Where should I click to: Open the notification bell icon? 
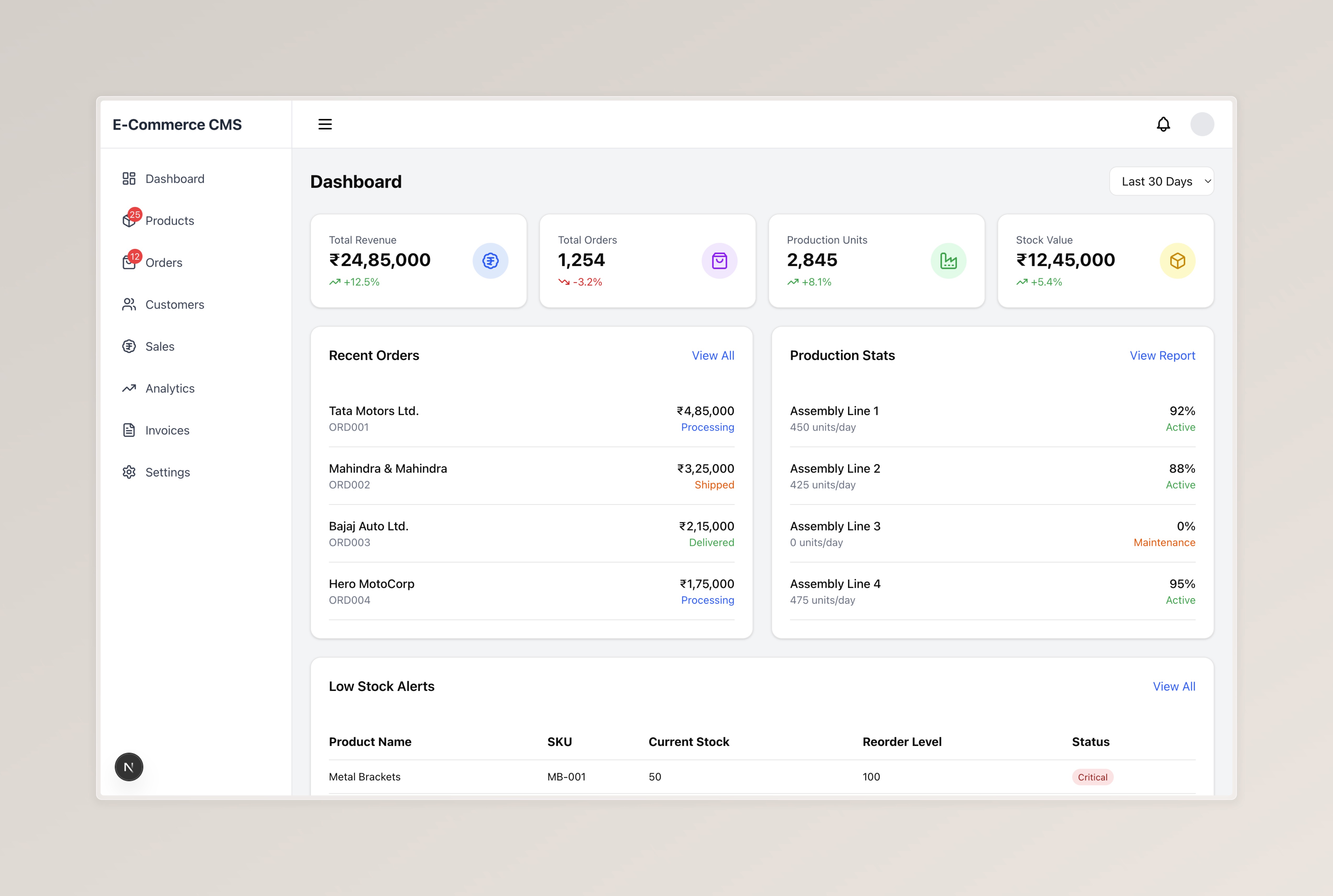click(1163, 124)
